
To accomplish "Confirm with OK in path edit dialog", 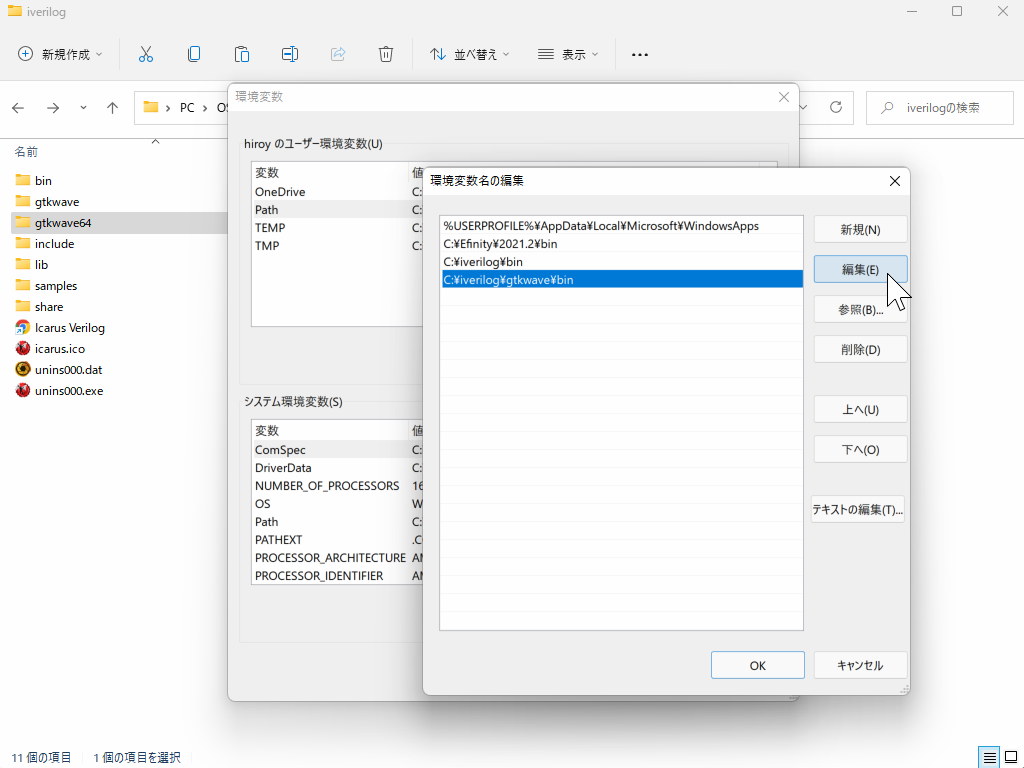I will click(x=758, y=665).
